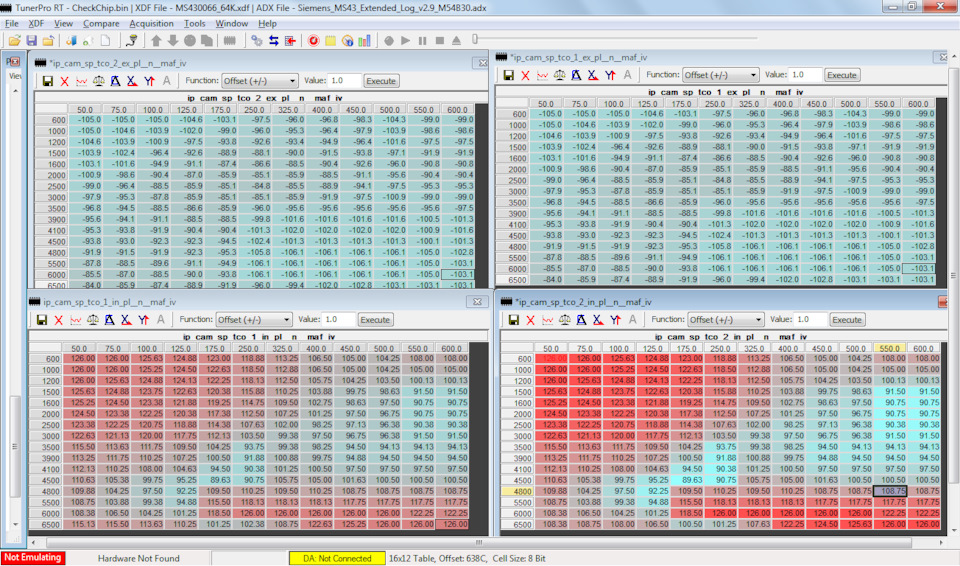Click 'Hardware Not Found' status bar text

(138, 559)
